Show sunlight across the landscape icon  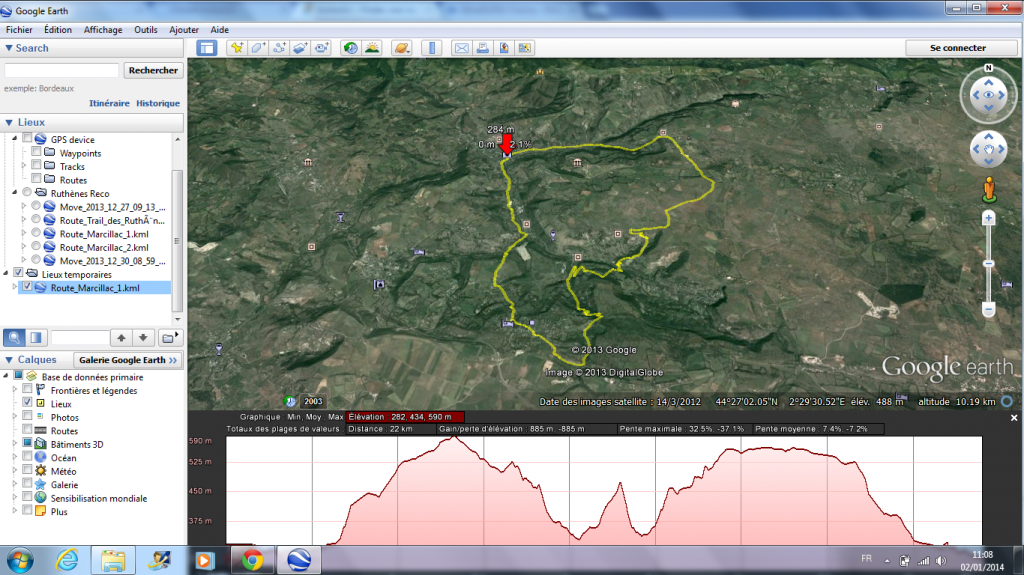[x=372, y=48]
